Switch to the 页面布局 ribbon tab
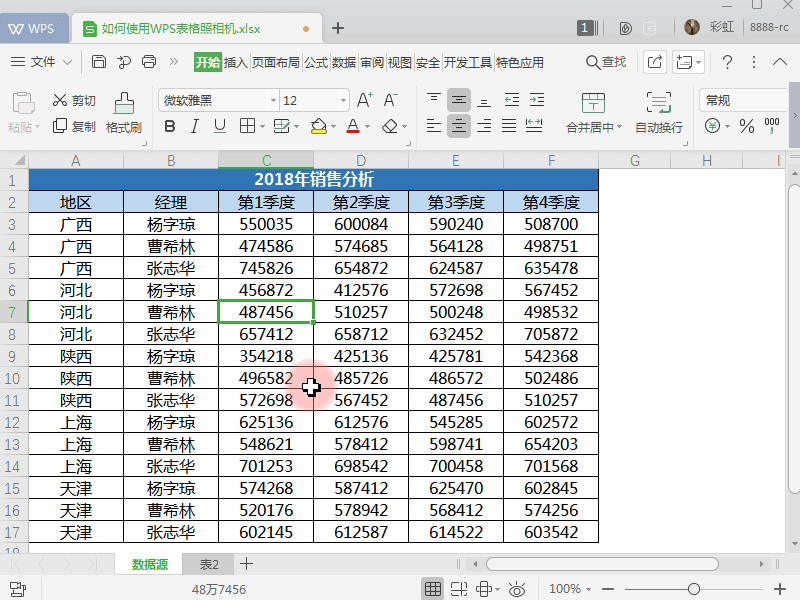This screenshot has height=600, width=800. click(x=276, y=63)
